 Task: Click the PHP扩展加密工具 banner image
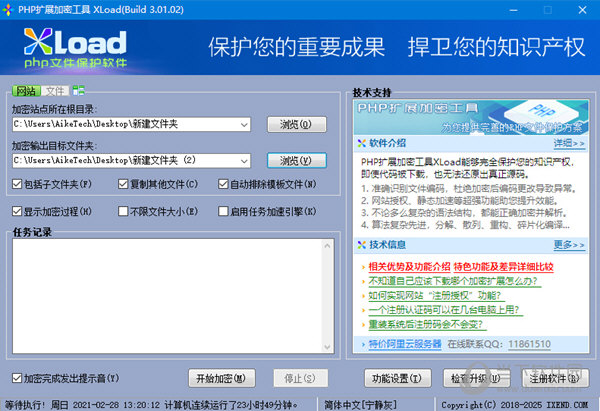click(x=471, y=117)
